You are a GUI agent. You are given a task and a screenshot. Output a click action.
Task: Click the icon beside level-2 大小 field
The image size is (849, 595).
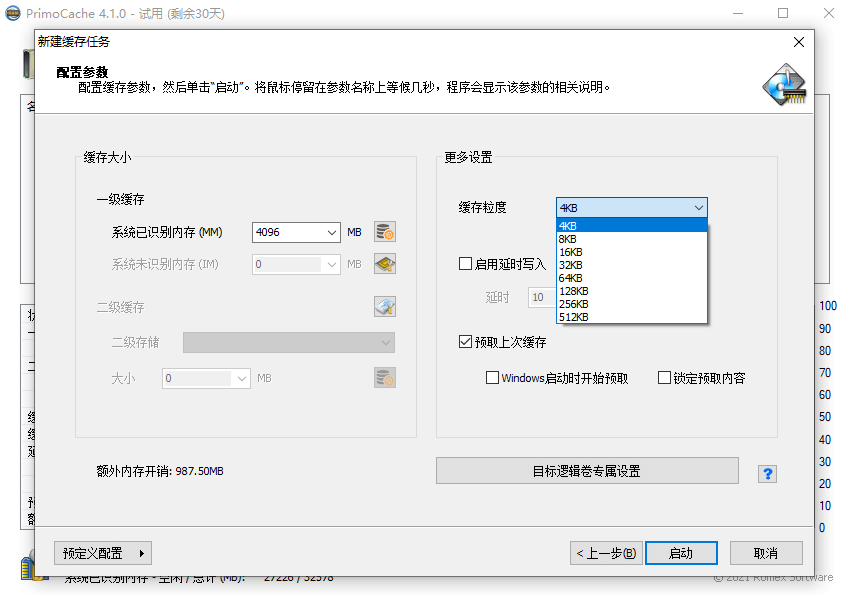coord(385,378)
